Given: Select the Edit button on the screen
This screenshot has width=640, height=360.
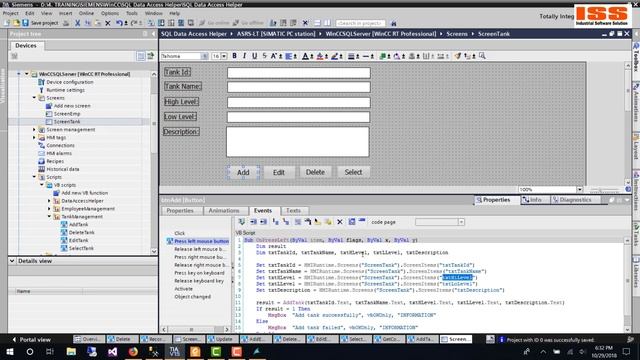Looking at the screenshot, I should click(x=279, y=172).
